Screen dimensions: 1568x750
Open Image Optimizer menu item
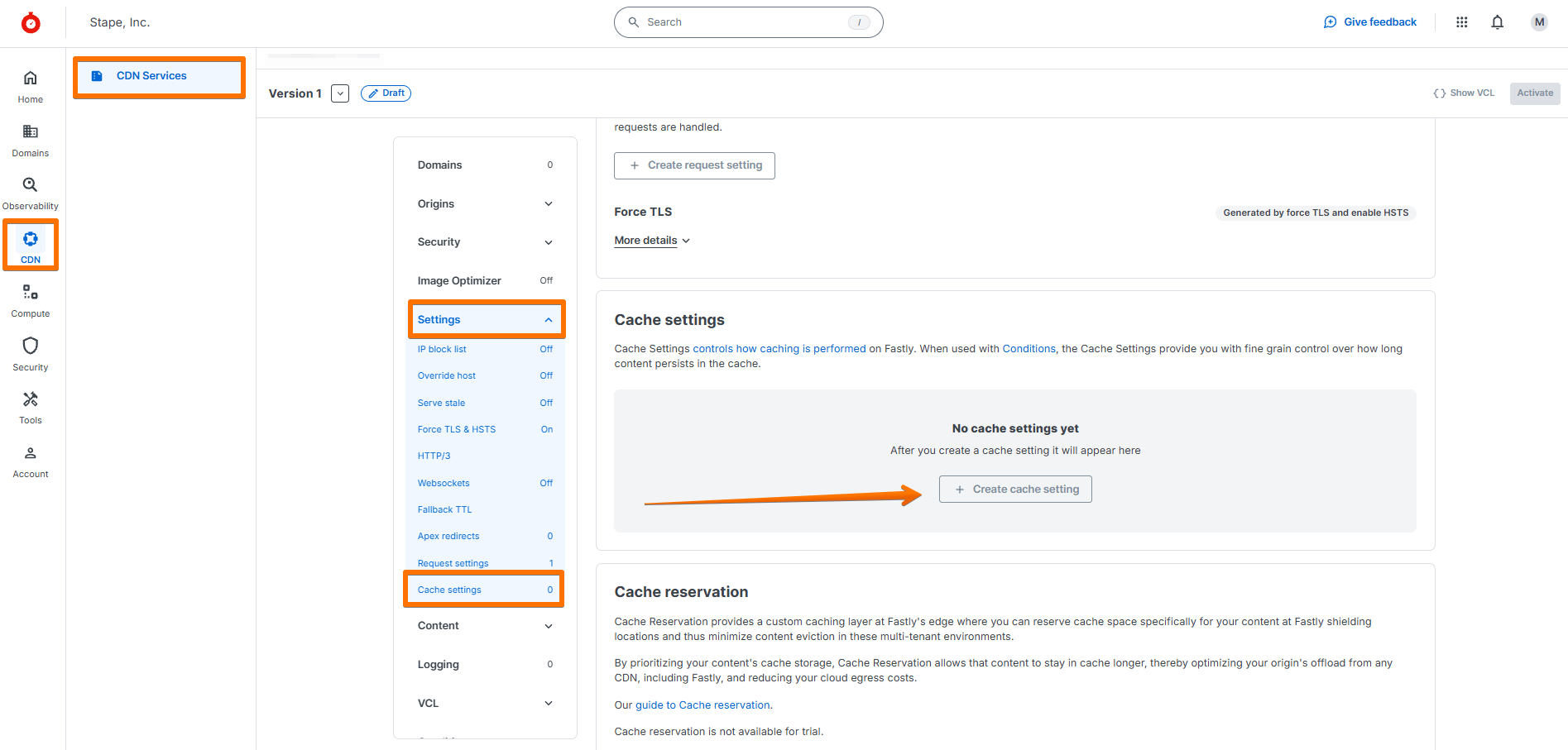coord(485,281)
